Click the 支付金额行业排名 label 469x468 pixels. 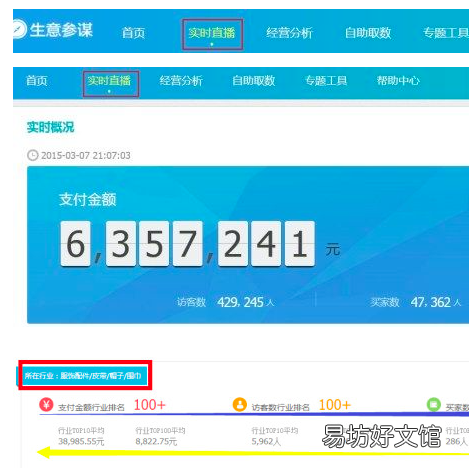91,407
